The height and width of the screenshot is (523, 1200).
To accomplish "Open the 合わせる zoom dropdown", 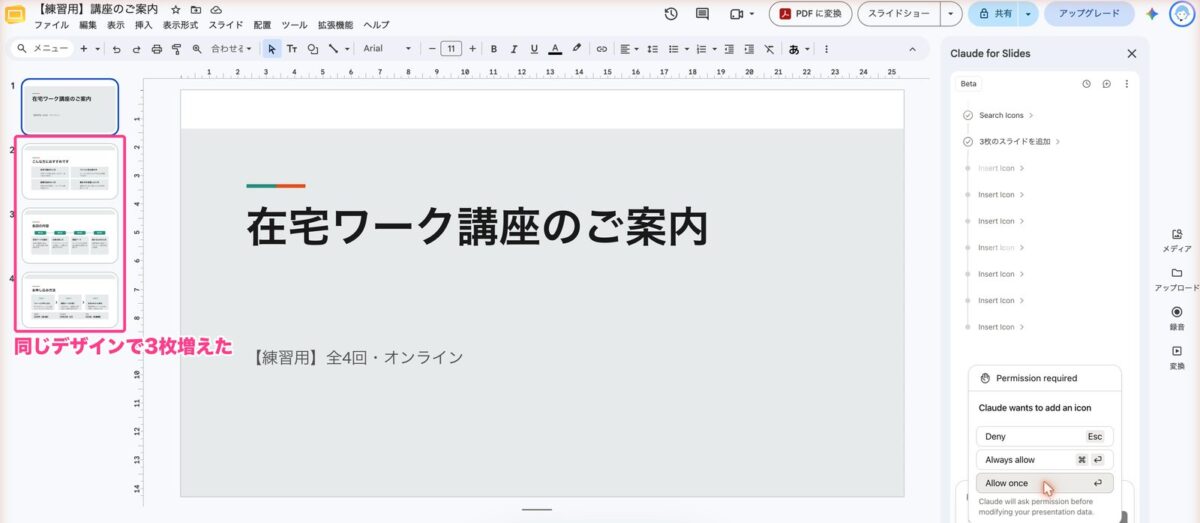I will coord(232,48).
